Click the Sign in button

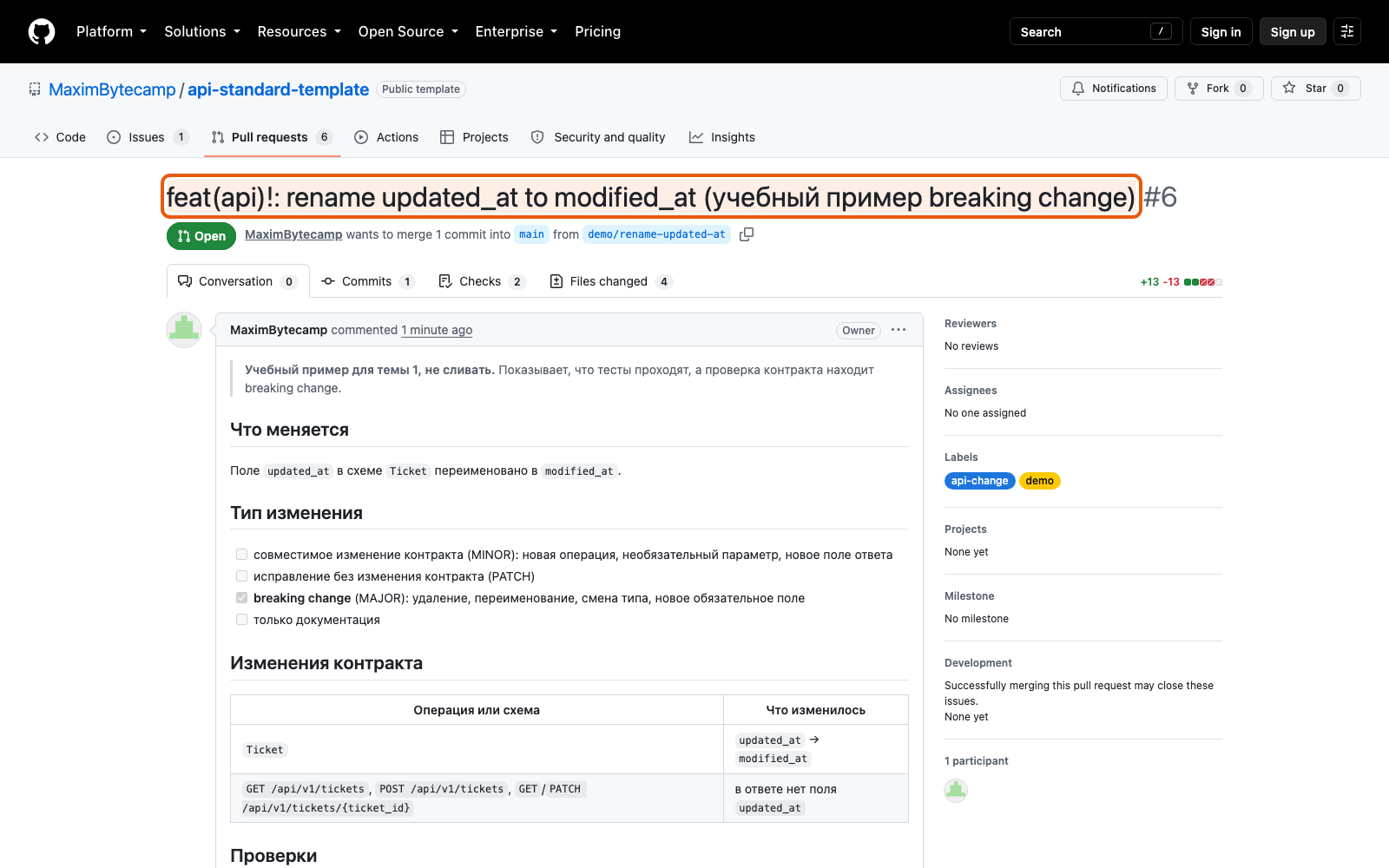click(1221, 31)
